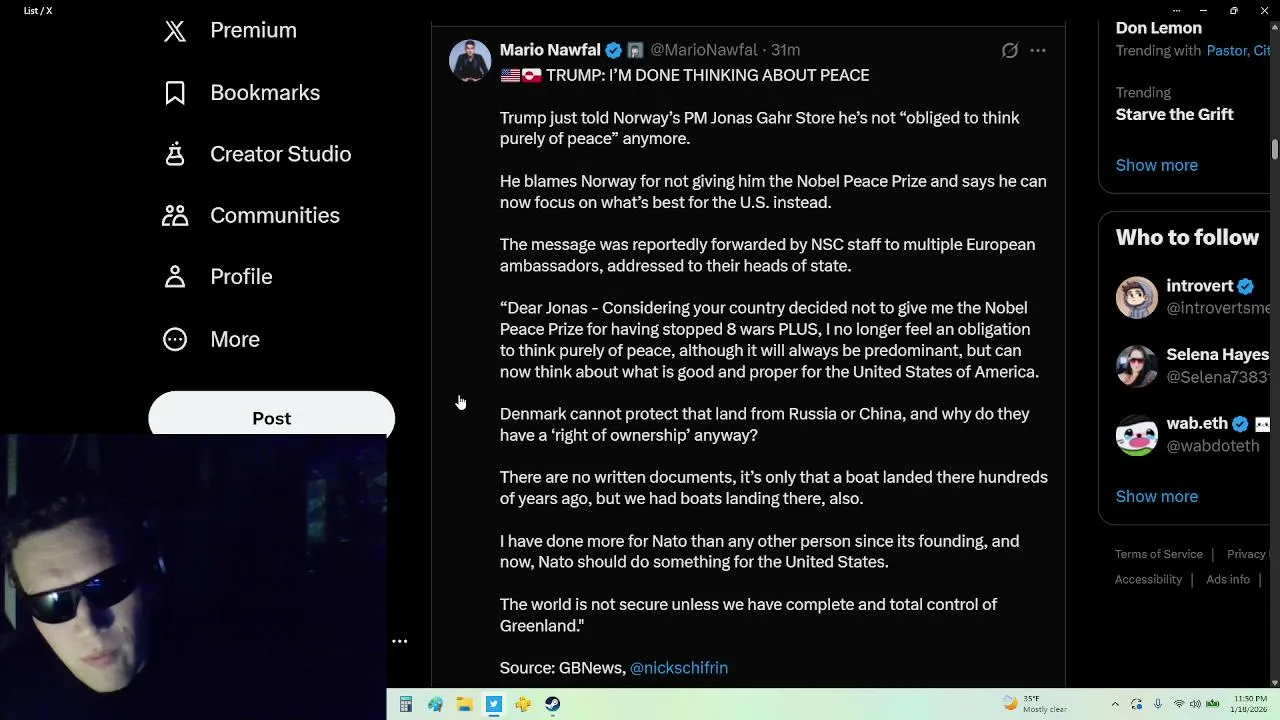The width and height of the screenshot is (1280, 720).
Task: Open the Privacy footer link
Action: tap(1247, 554)
